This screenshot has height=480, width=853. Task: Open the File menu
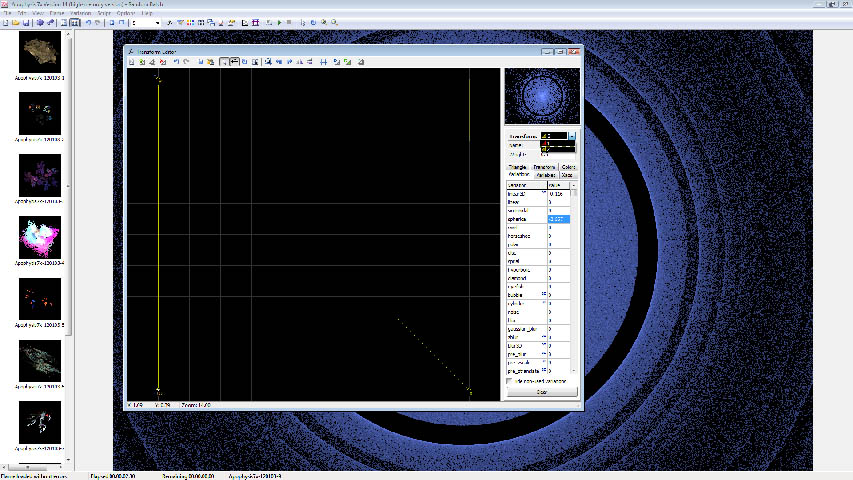click(x=7, y=13)
